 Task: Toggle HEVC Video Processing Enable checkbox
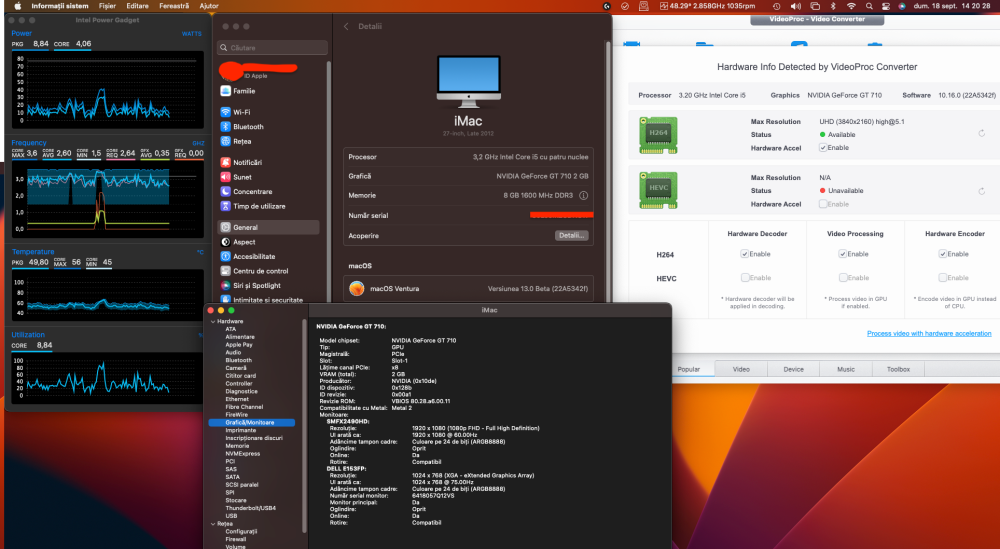tap(842, 277)
